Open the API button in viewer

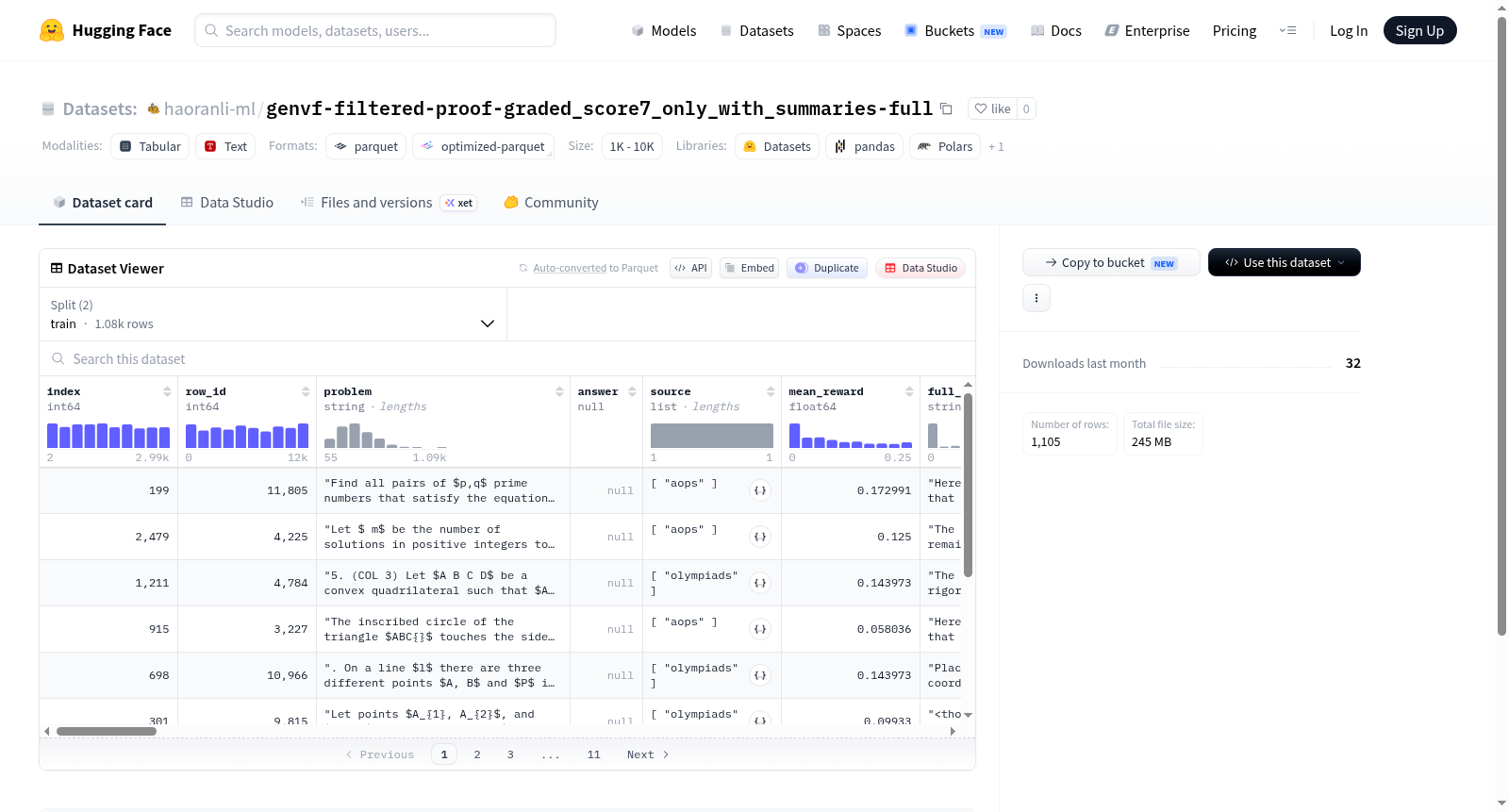[690, 268]
